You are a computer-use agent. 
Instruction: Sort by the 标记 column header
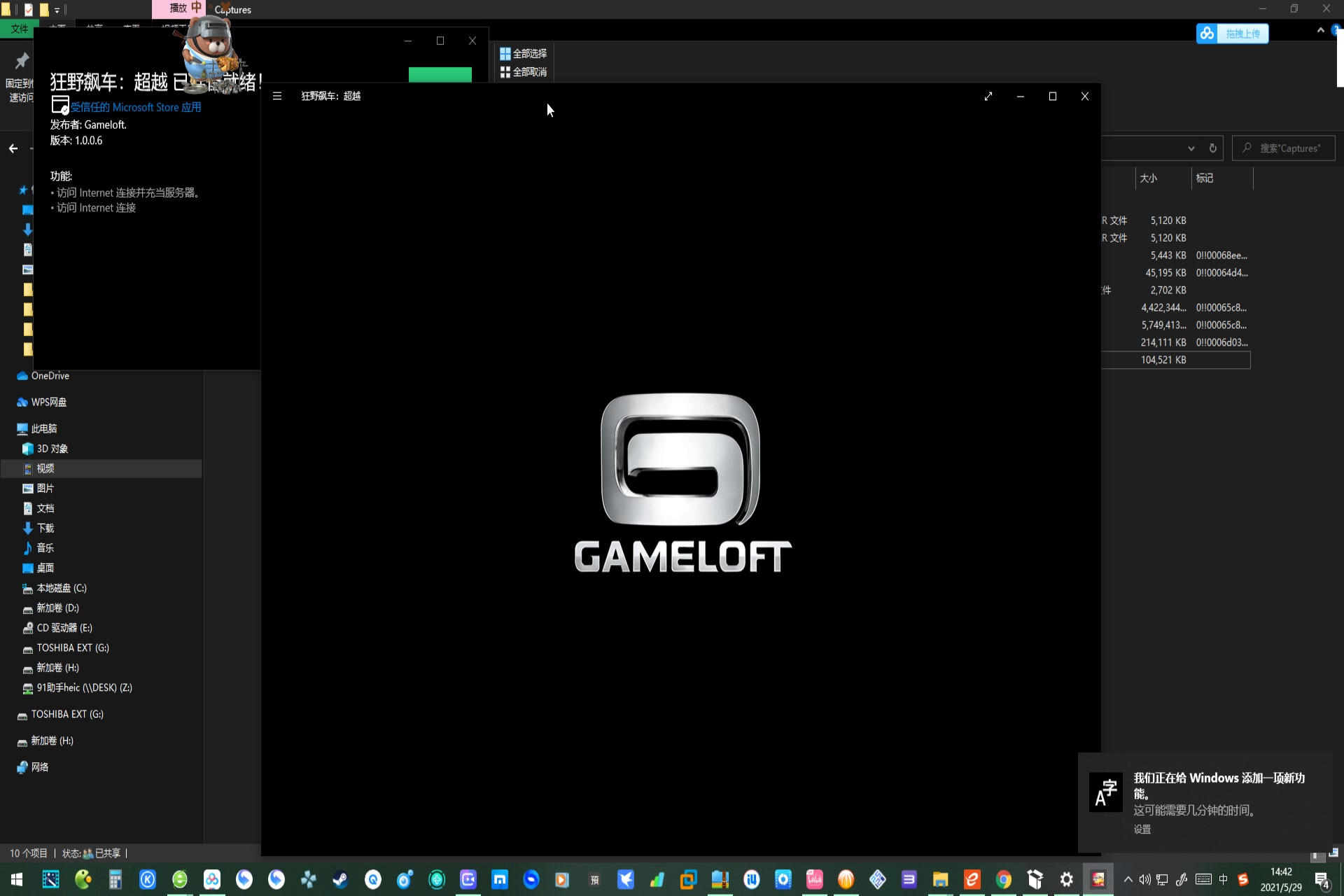tap(1221, 178)
